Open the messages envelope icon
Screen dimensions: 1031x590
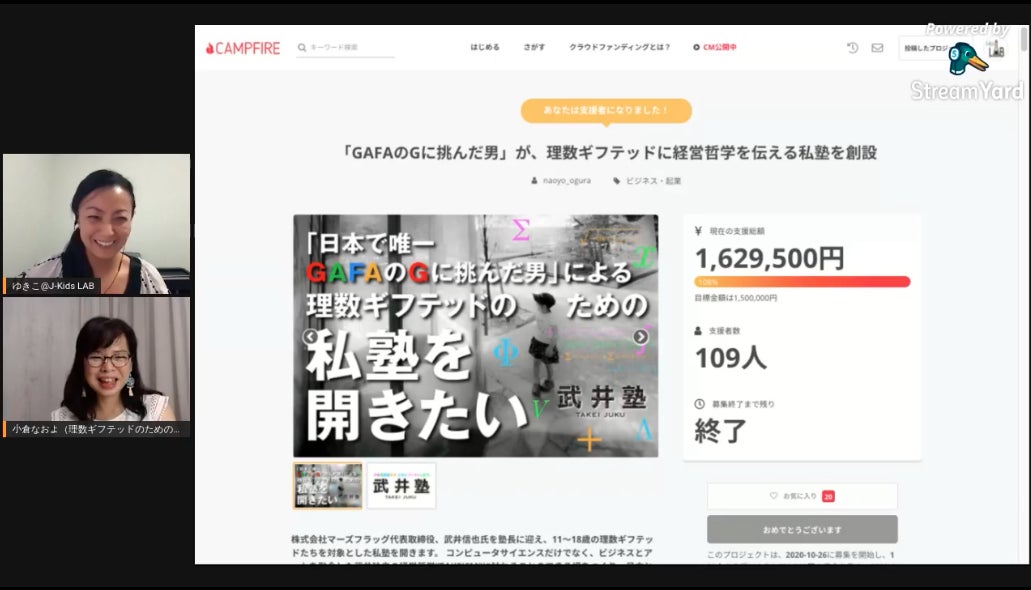[x=877, y=47]
